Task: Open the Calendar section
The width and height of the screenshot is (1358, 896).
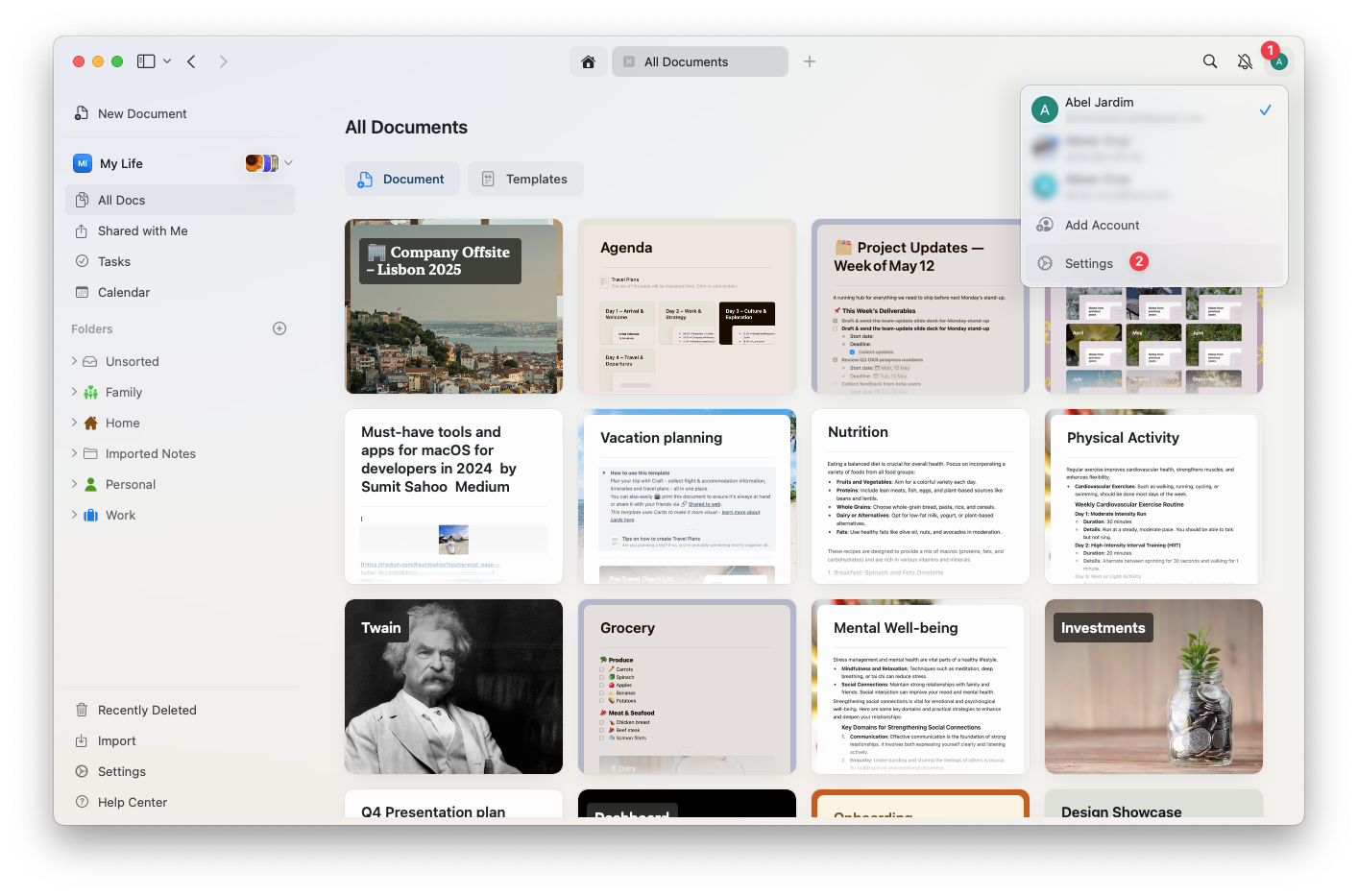Action: tap(180, 292)
